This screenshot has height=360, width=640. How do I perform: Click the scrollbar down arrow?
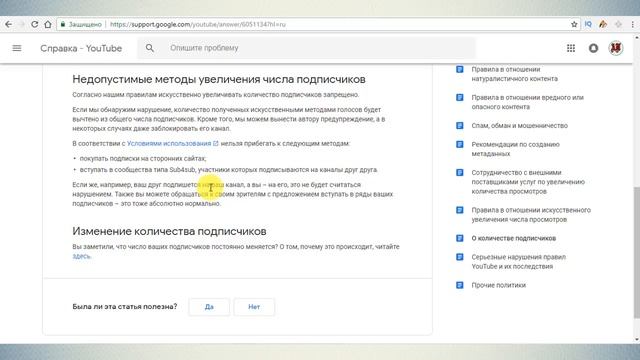point(637,339)
